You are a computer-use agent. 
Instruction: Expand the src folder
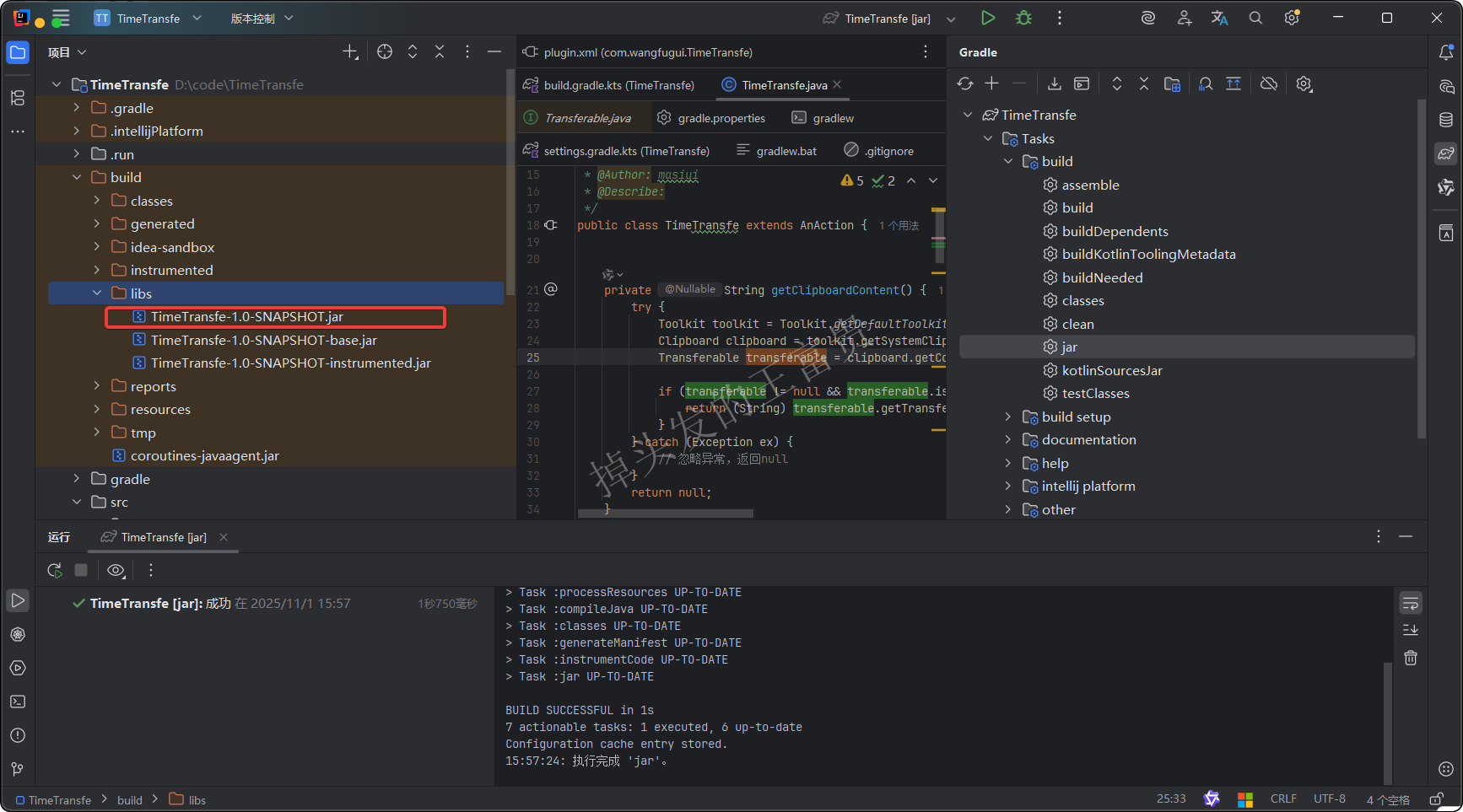[x=76, y=502]
